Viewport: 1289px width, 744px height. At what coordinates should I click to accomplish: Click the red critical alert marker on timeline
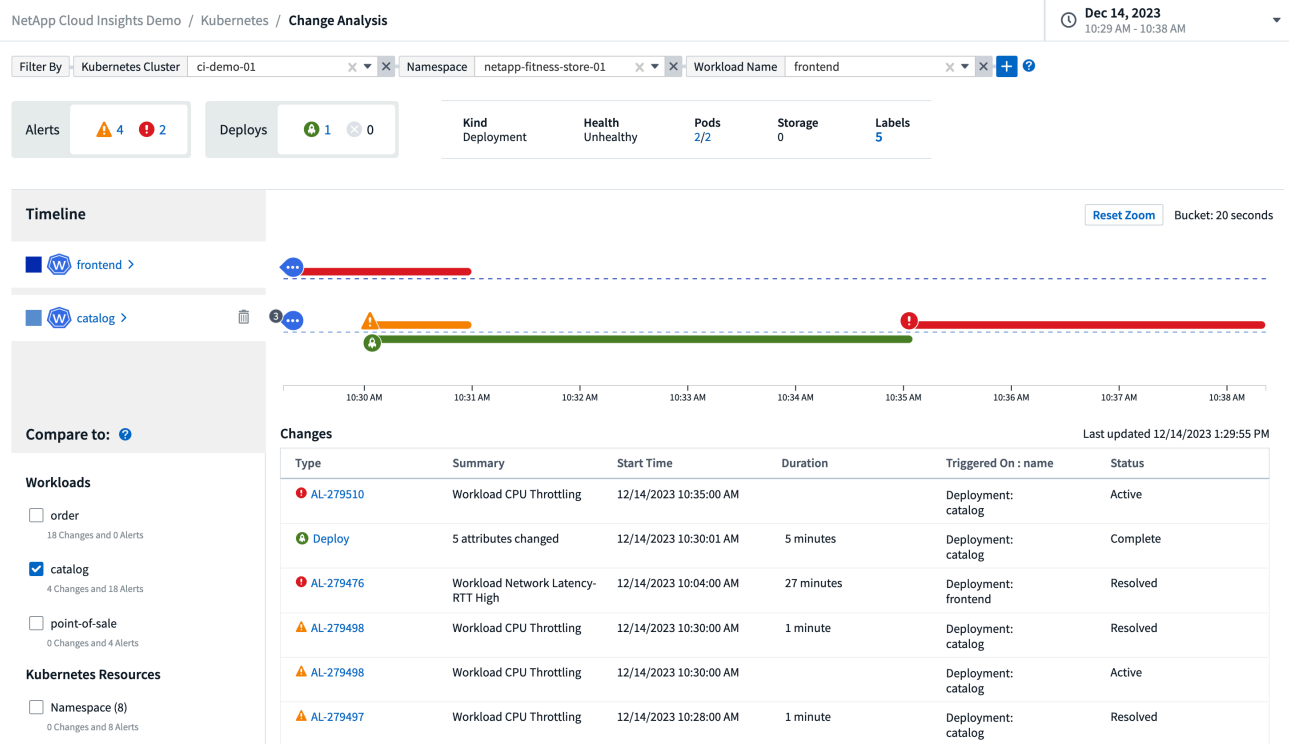[908, 321]
